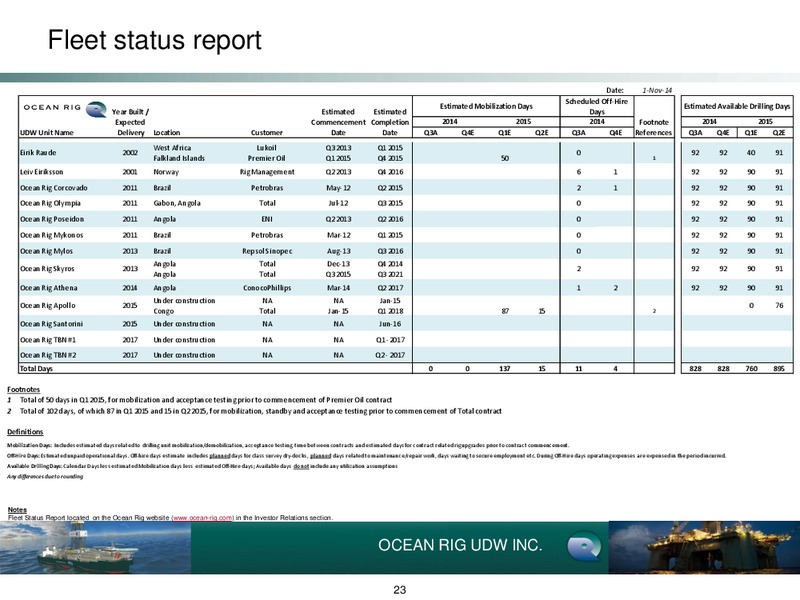Select 'Estimated Mobilization Days' header
Screen dimensions: 800x600
click(486, 106)
